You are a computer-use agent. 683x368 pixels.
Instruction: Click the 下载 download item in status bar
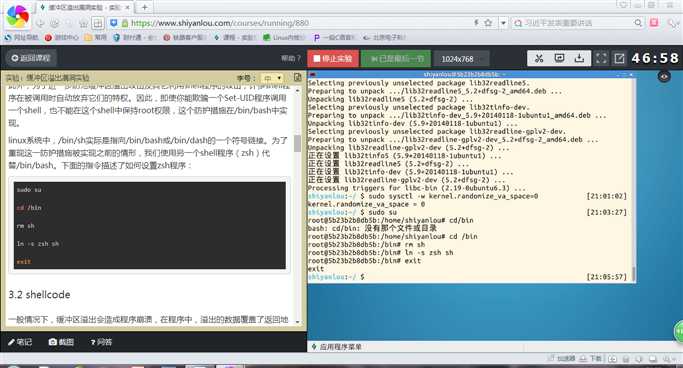point(591,358)
